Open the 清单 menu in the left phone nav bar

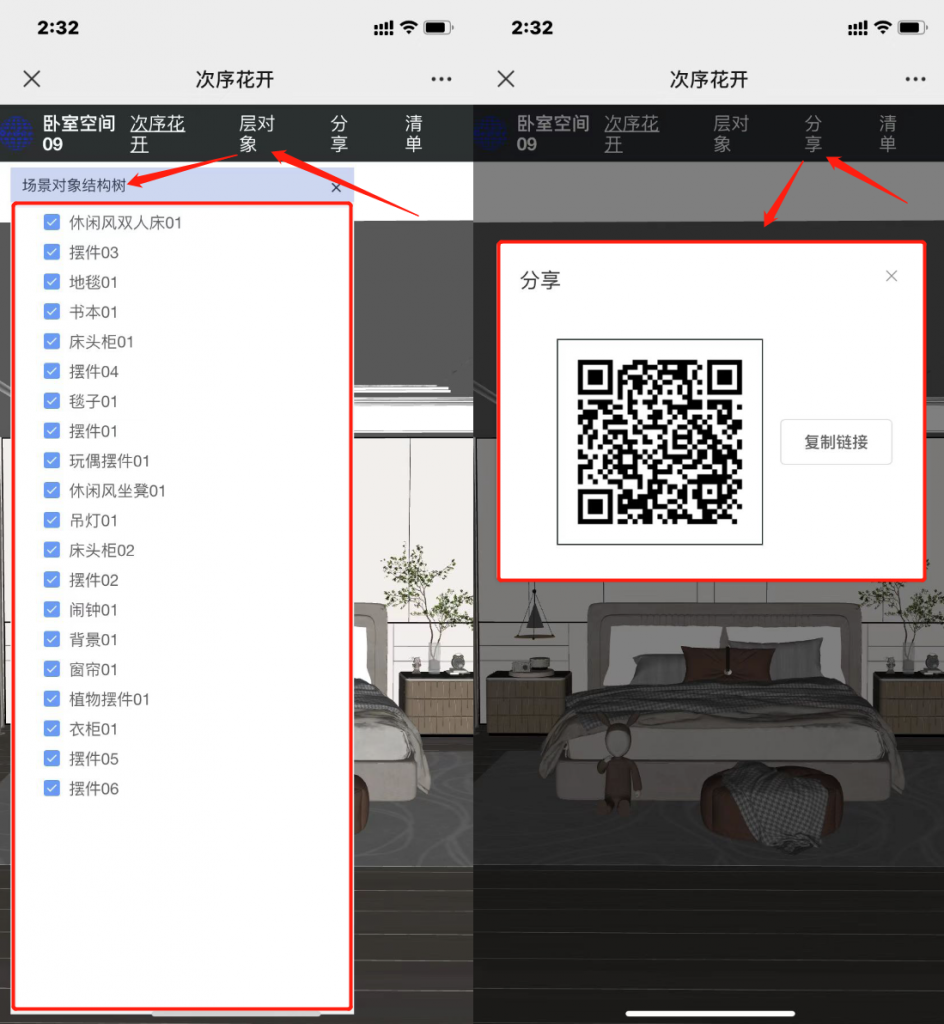pos(413,133)
